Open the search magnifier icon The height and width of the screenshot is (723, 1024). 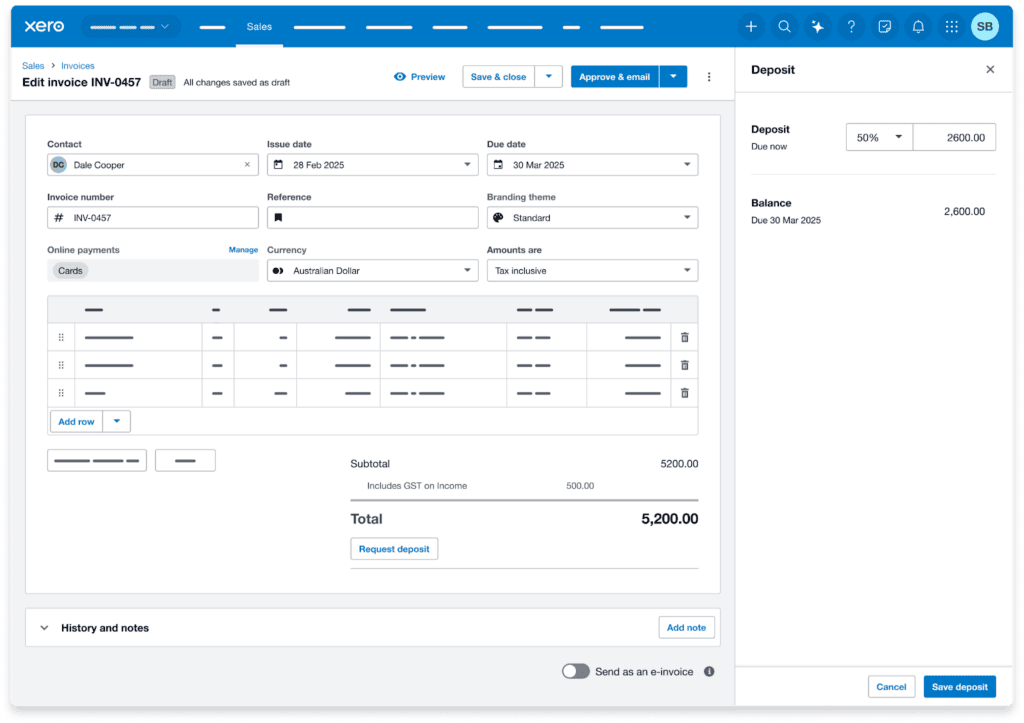(785, 27)
